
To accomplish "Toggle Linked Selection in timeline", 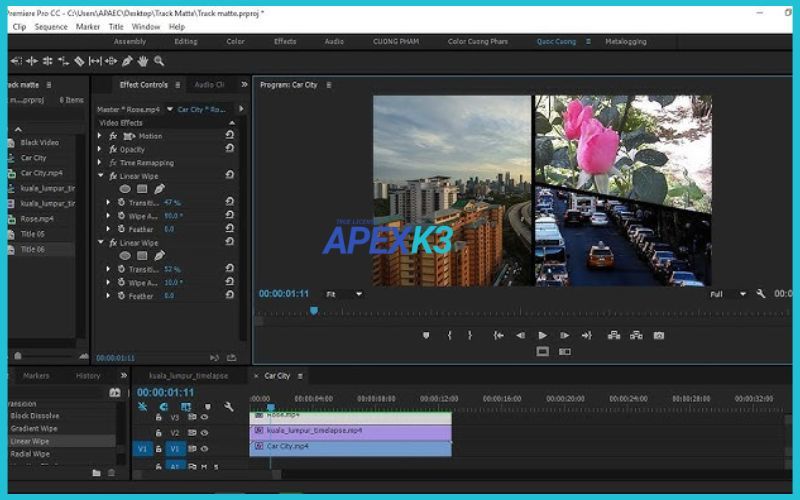I will point(186,407).
